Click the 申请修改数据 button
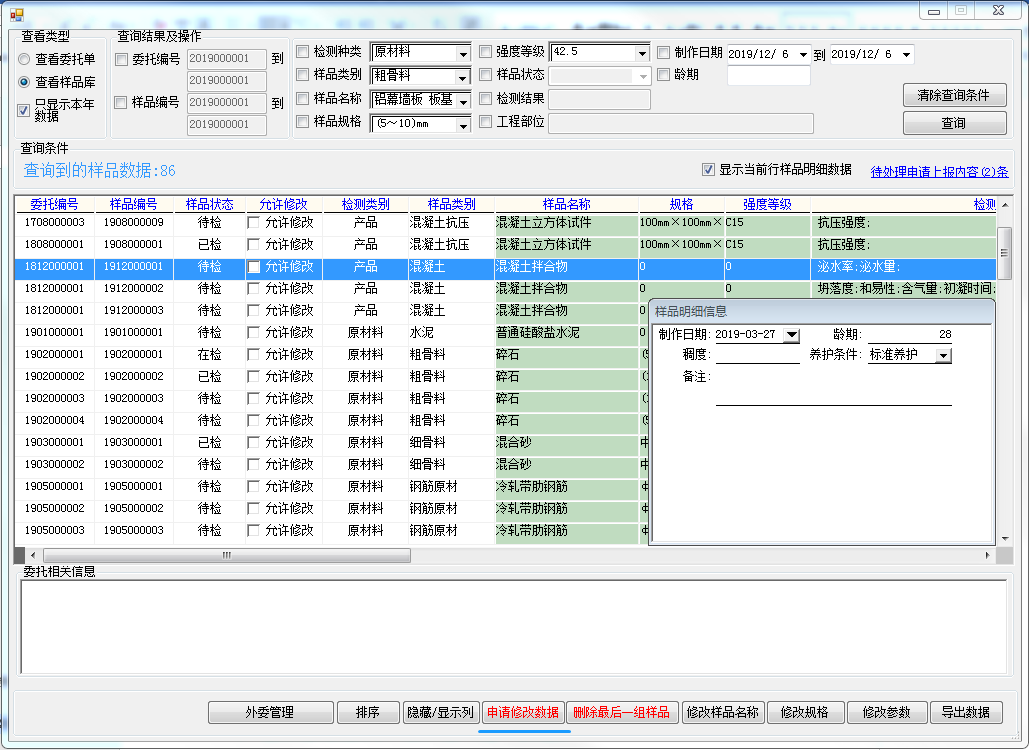The width and height of the screenshot is (1029, 750). tap(522, 712)
